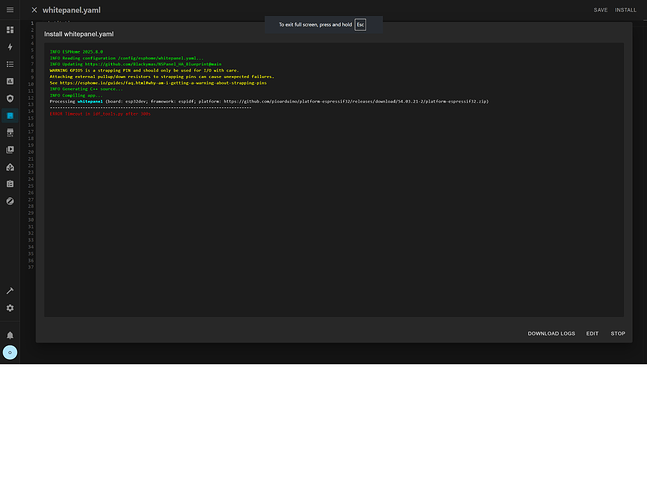Screen dimensions: 647x500
Task: Click the red ERROR Timeout log line
Action: tap(100, 114)
